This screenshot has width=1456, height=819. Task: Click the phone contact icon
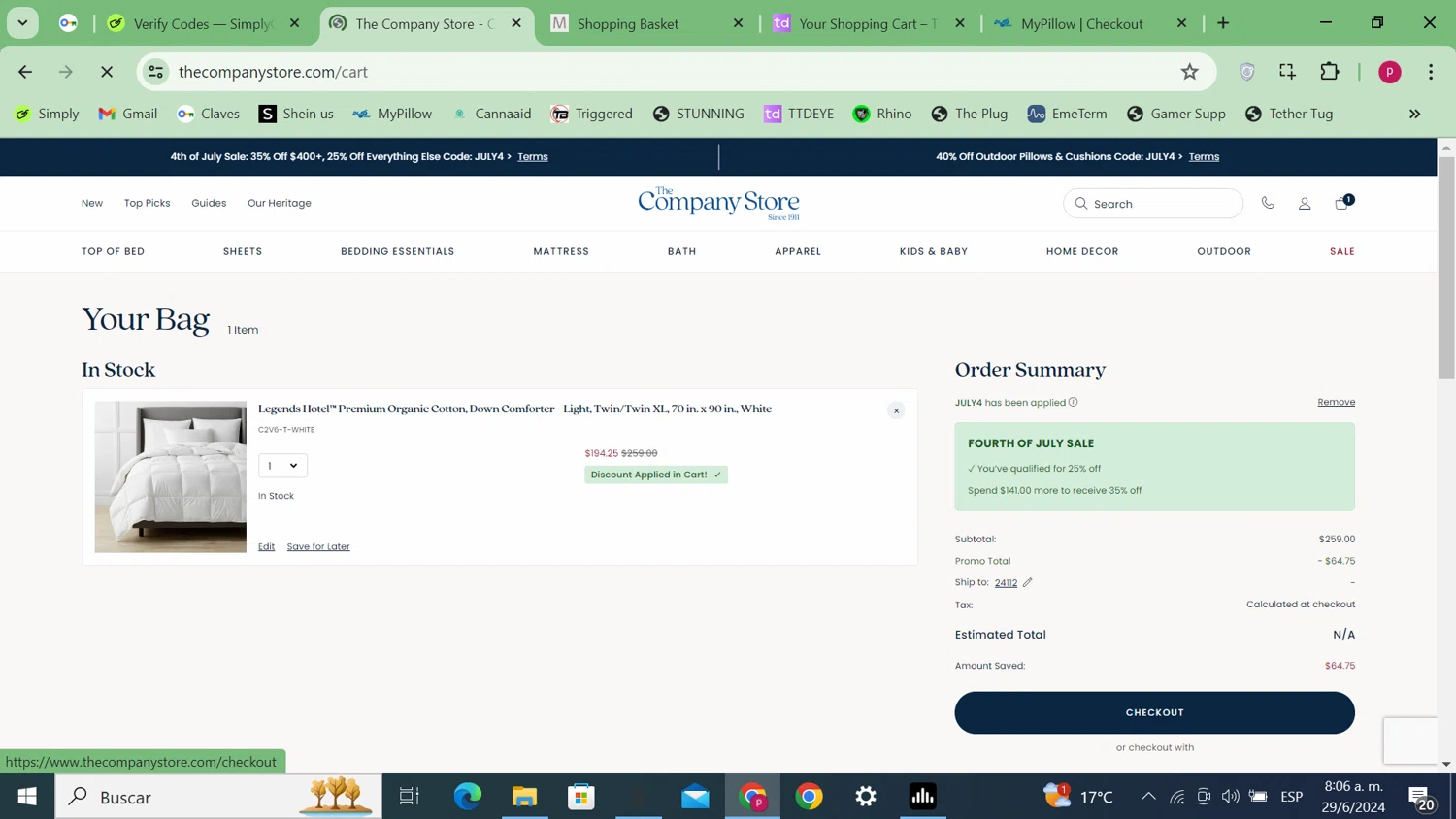coord(1268,203)
